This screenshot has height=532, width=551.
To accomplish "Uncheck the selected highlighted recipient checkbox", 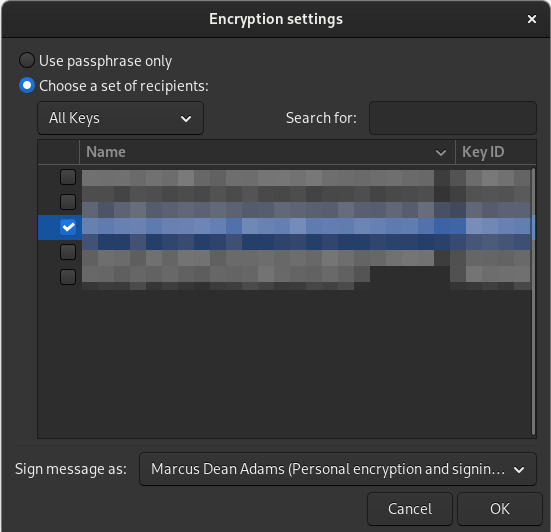I will coord(68,227).
